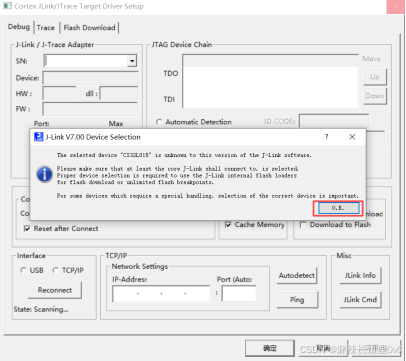Click the JTAG Device Chain list box

pos(270,81)
